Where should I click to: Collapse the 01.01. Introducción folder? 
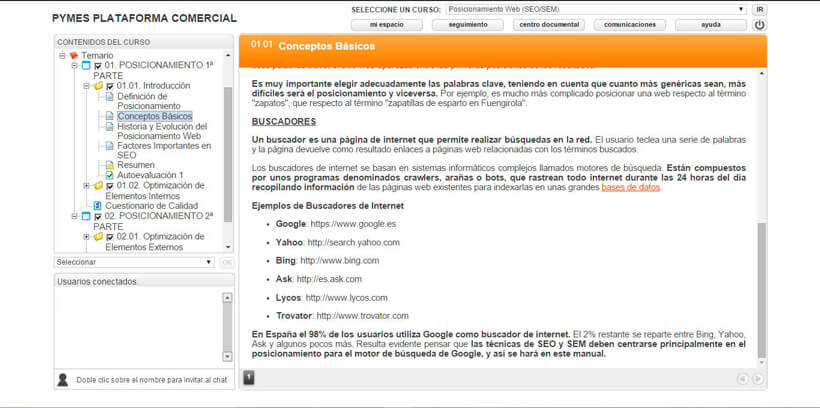[86, 86]
